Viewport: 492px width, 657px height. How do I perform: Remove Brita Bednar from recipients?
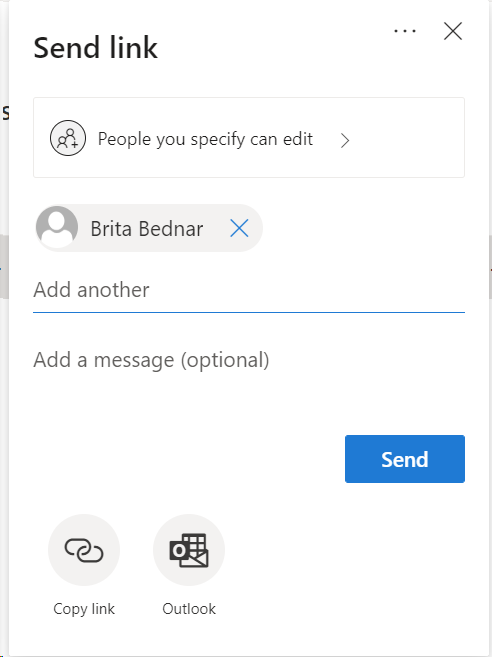pyautogui.click(x=239, y=228)
